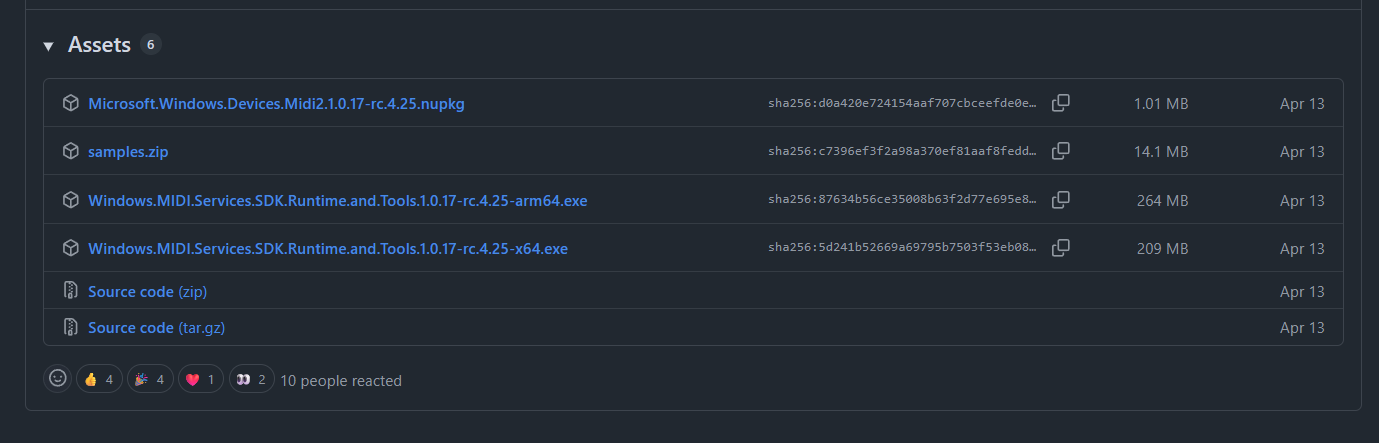Toggle the heart reaction with 1
The image size is (1379, 443).
pyautogui.click(x=201, y=379)
